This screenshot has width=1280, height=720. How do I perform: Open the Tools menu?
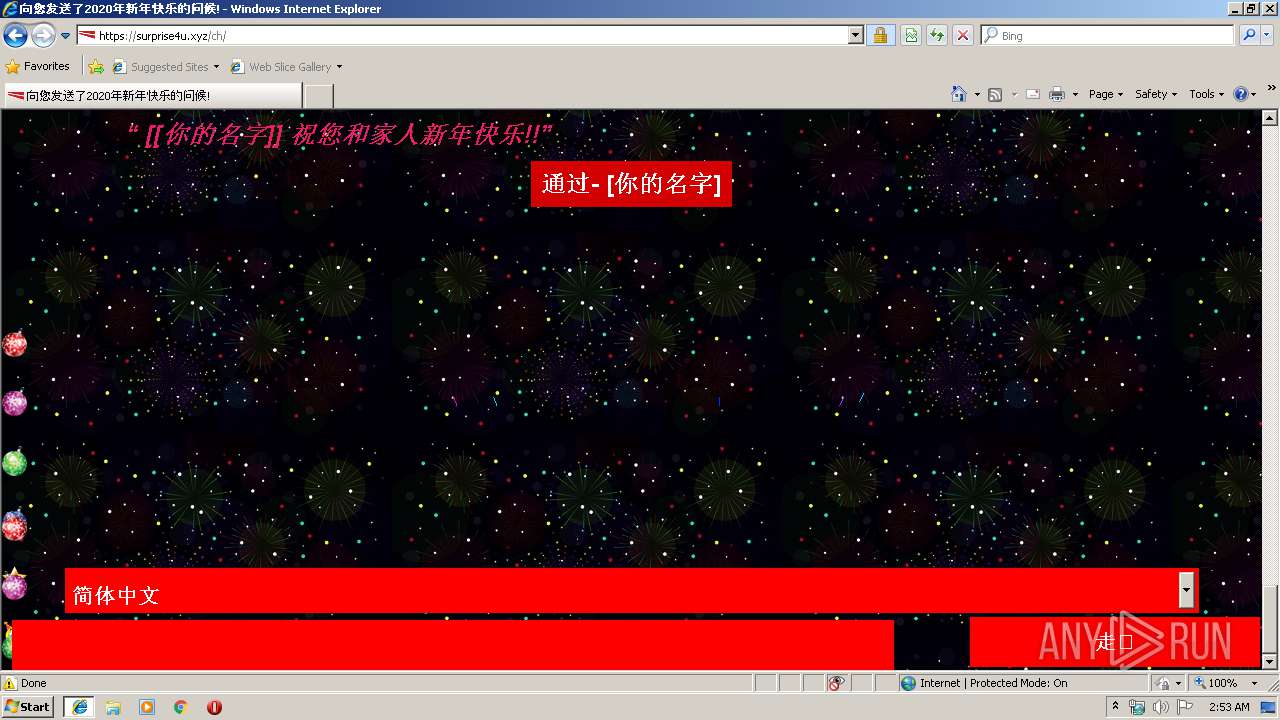pos(1207,94)
